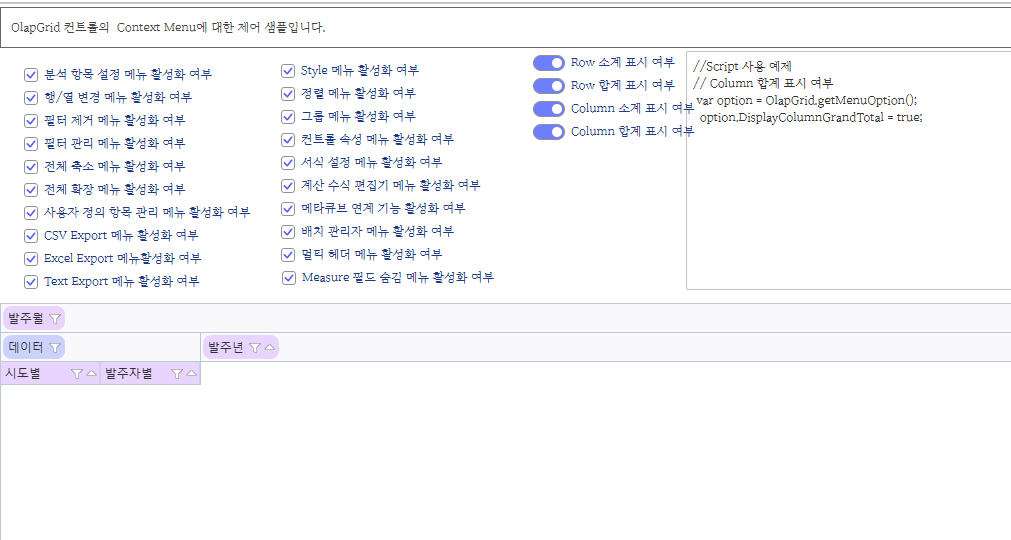
Task: Click the // Column 합계 표시 여부 comment
Action: click(763, 83)
